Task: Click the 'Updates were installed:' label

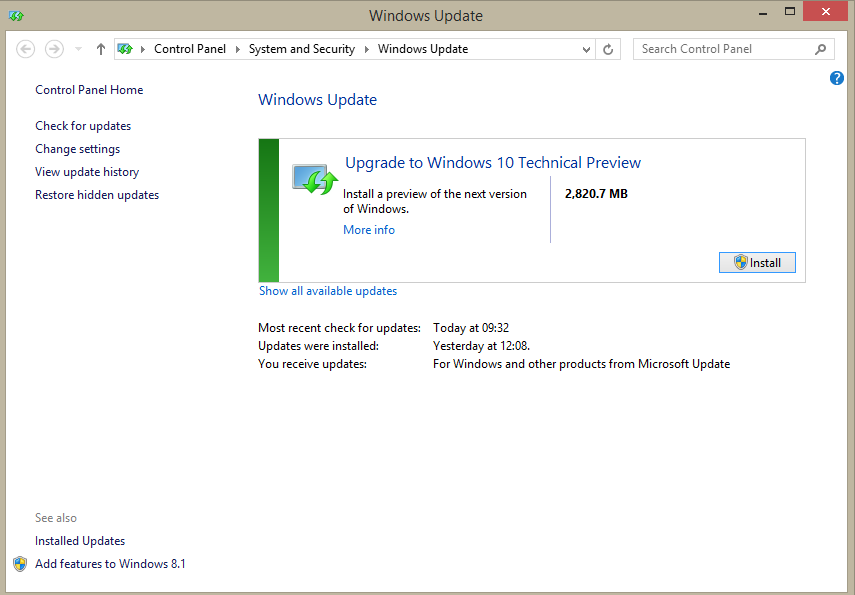Action: coord(318,346)
